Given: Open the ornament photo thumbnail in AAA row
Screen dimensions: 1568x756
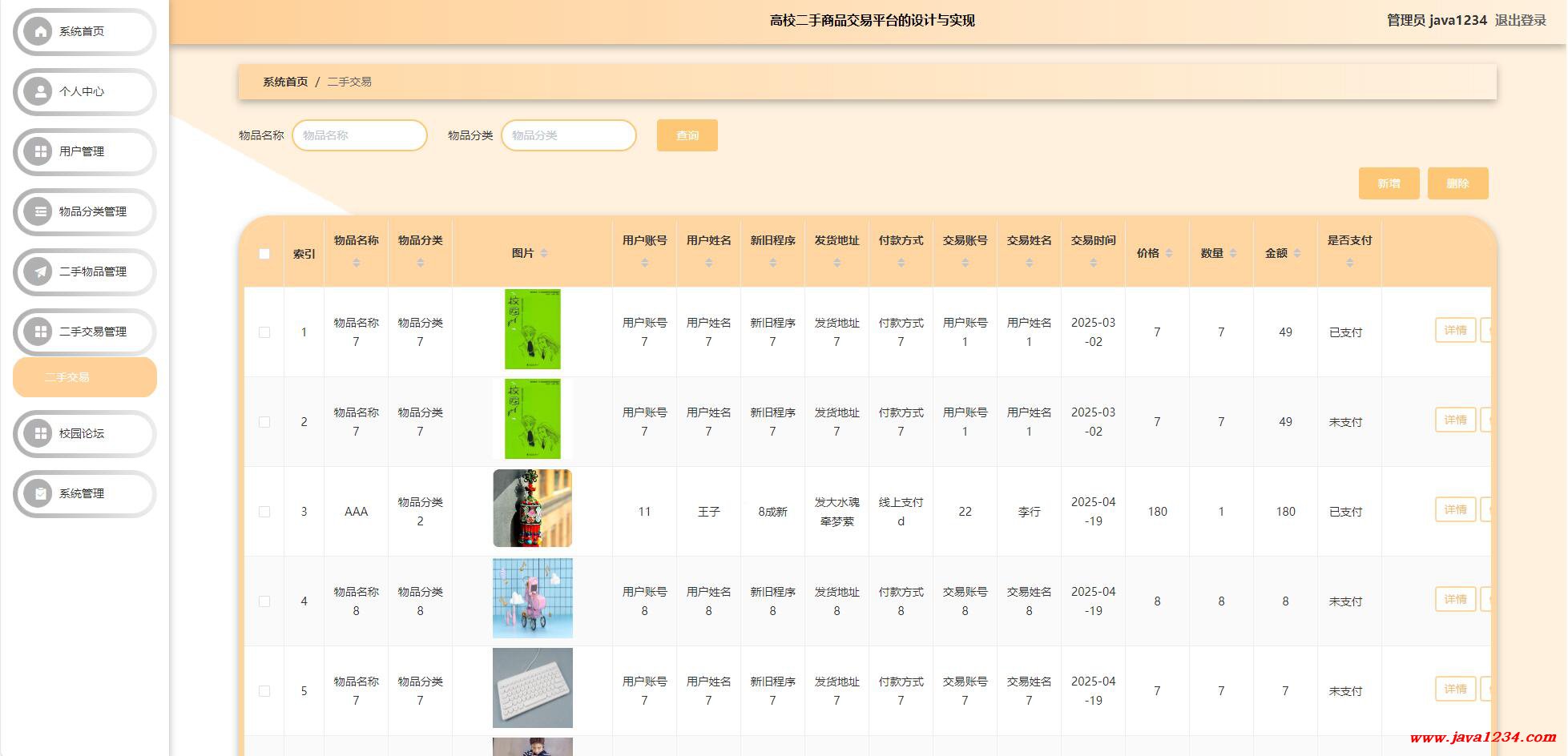Looking at the screenshot, I should click(533, 509).
